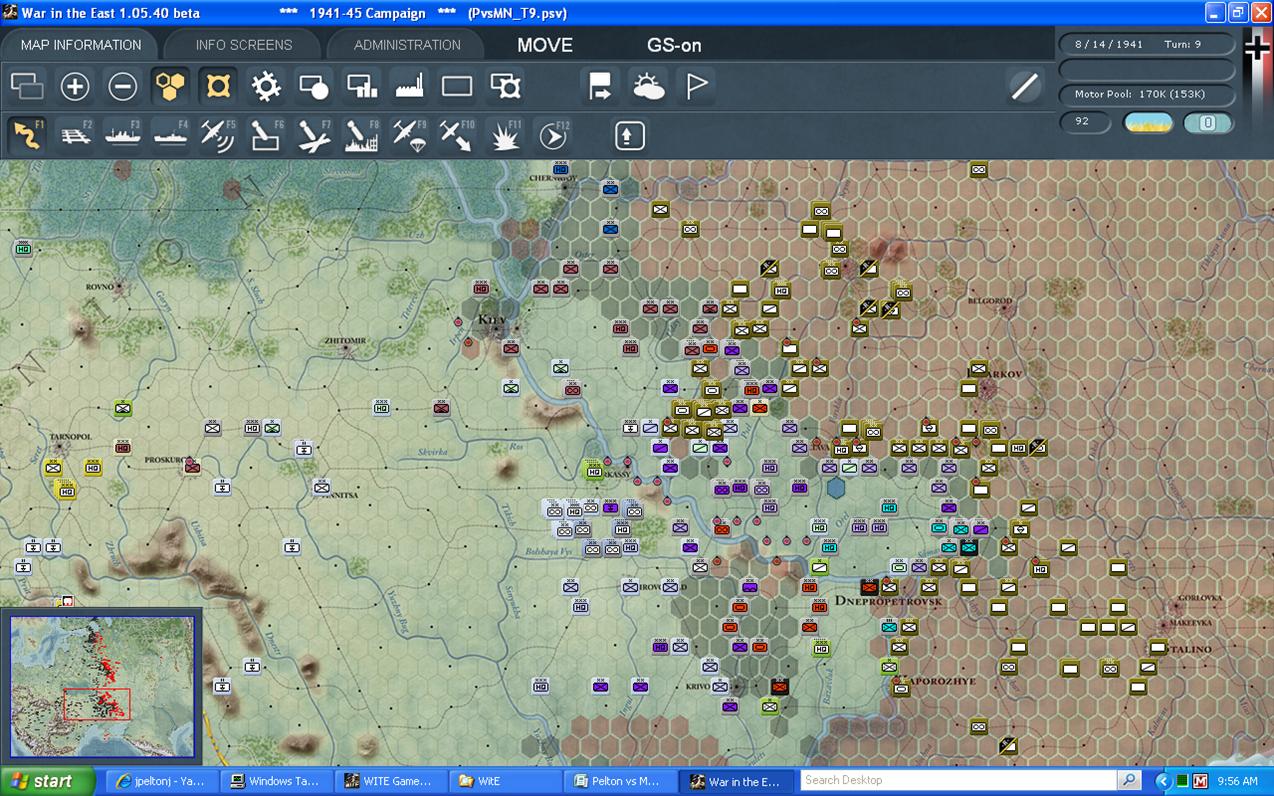The height and width of the screenshot is (796, 1274).
Task: Zoom in with the plus magnifier icon
Action: point(75,86)
